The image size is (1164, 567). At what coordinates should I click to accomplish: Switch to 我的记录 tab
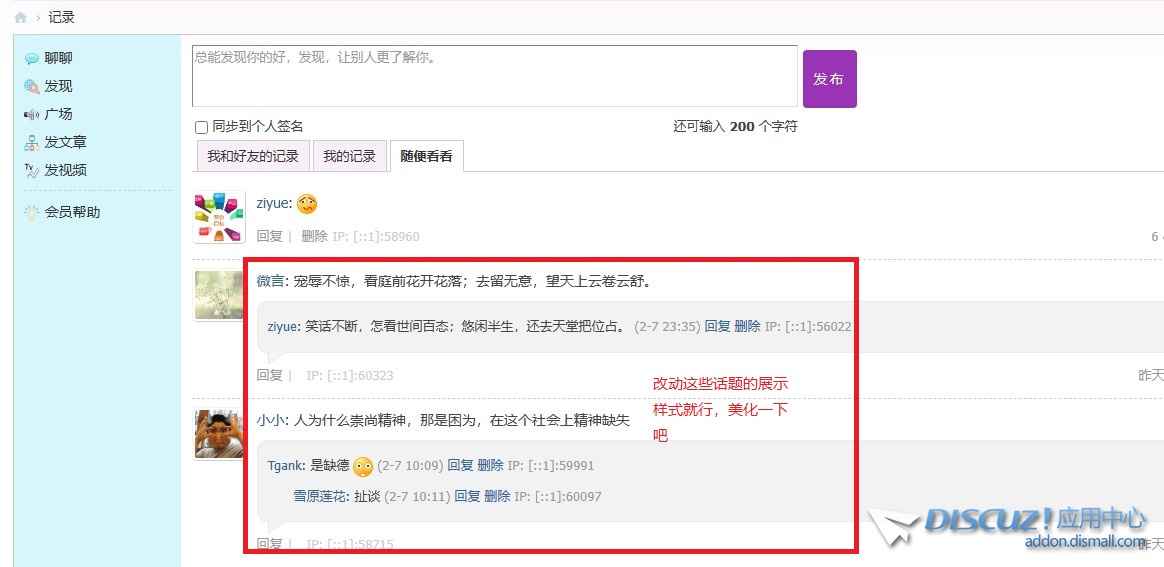click(x=349, y=157)
